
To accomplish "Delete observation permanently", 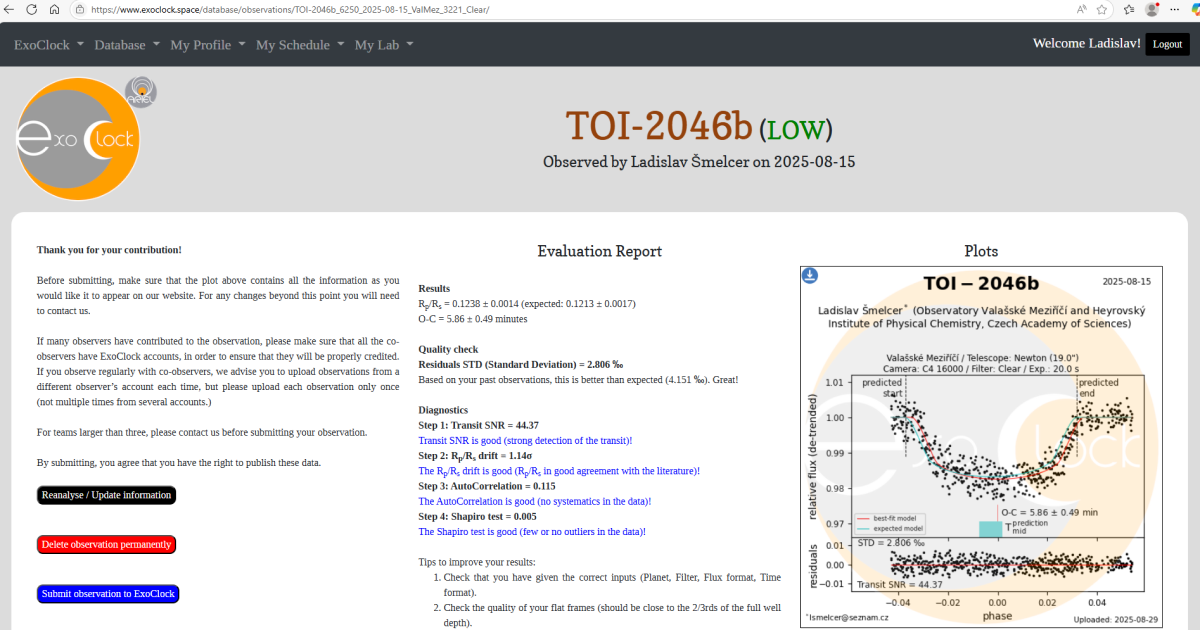I will coord(106,544).
